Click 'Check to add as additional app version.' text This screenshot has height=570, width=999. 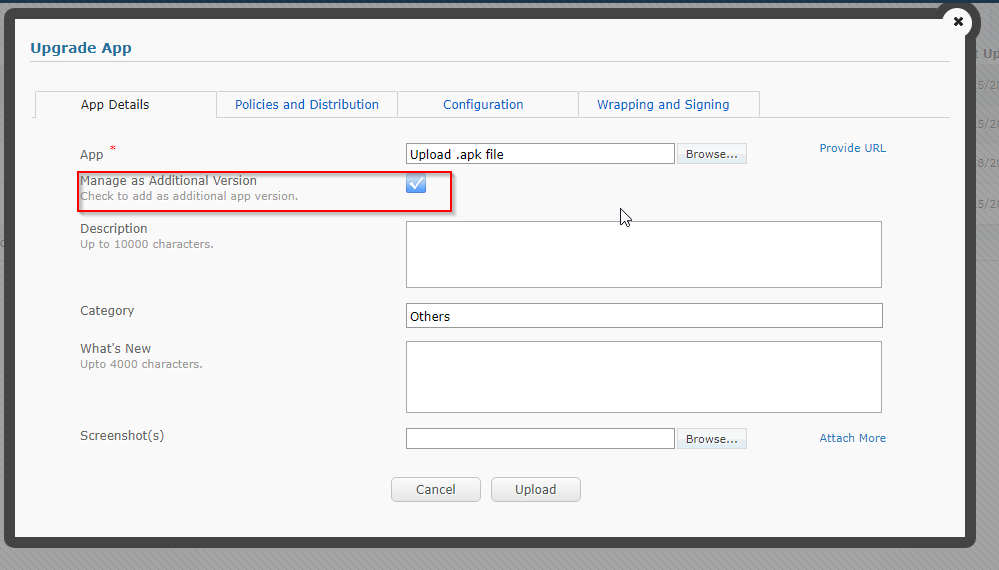pyautogui.click(x=189, y=196)
